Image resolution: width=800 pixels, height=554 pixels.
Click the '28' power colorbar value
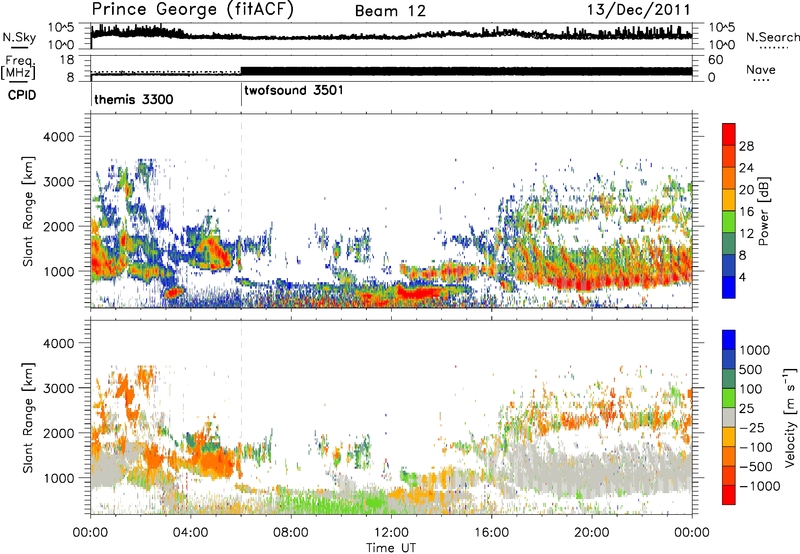(x=746, y=146)
